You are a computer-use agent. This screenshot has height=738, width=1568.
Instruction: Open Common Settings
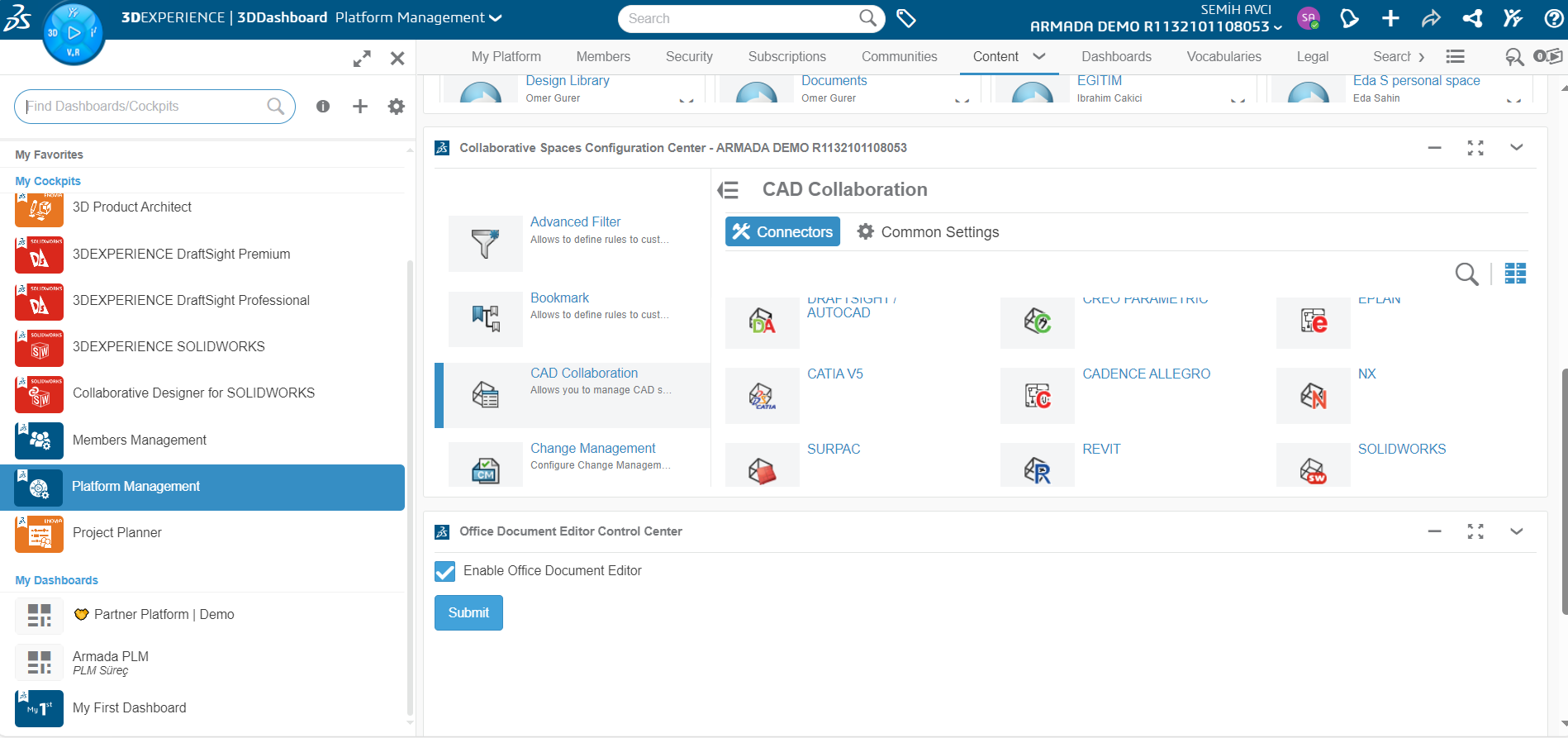pyautogui.click(x=928, y=232)
